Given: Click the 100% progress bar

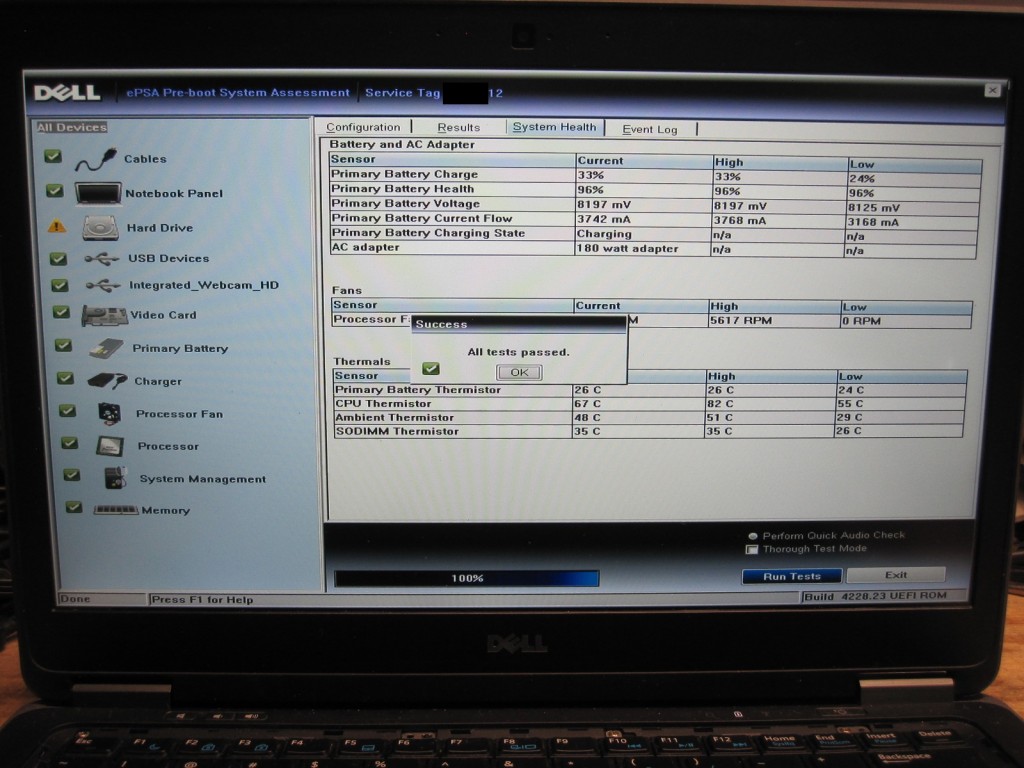Looking at the screenshot, I should [x=466, y=578].
